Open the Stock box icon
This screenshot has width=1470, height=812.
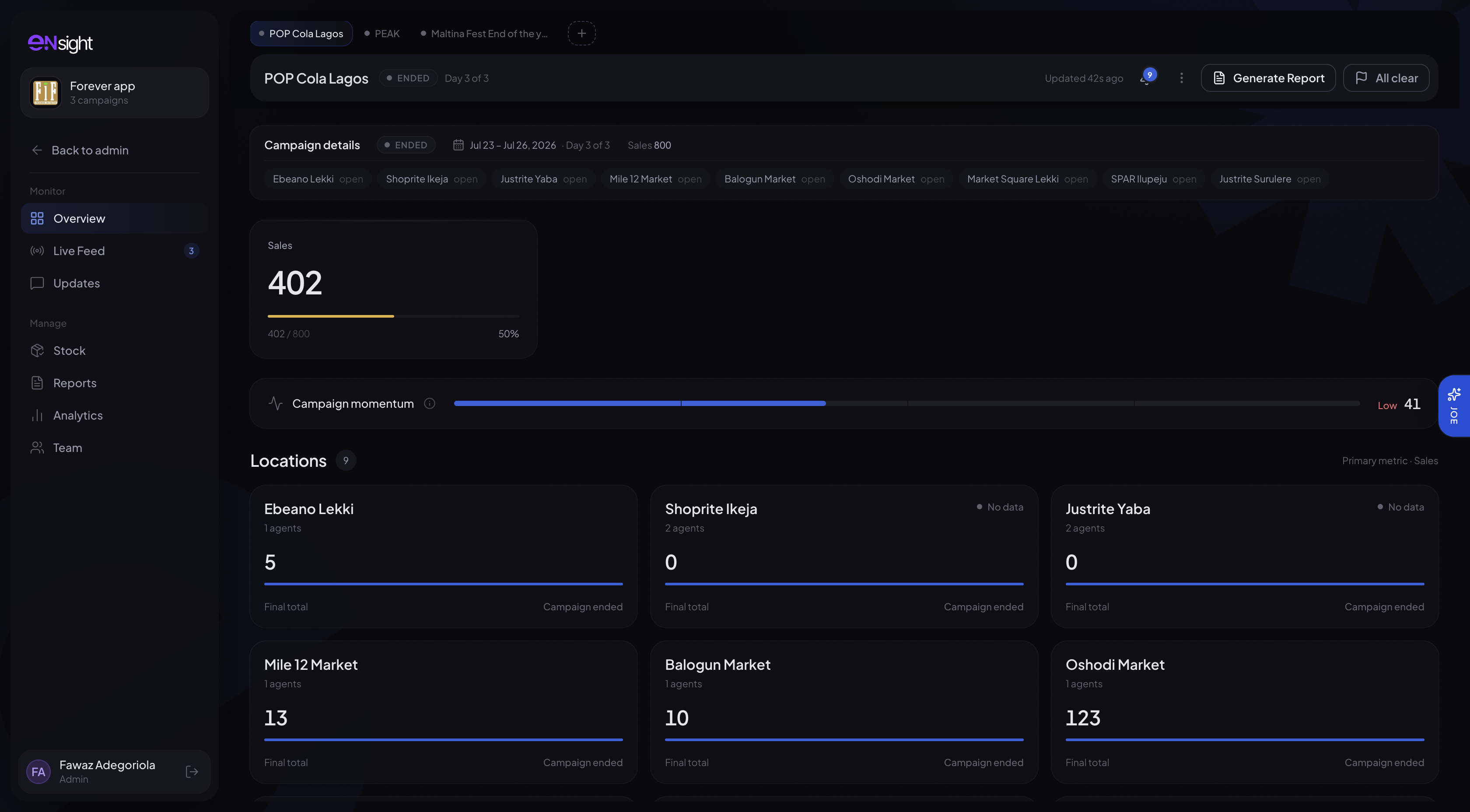(x=37, y=351)
